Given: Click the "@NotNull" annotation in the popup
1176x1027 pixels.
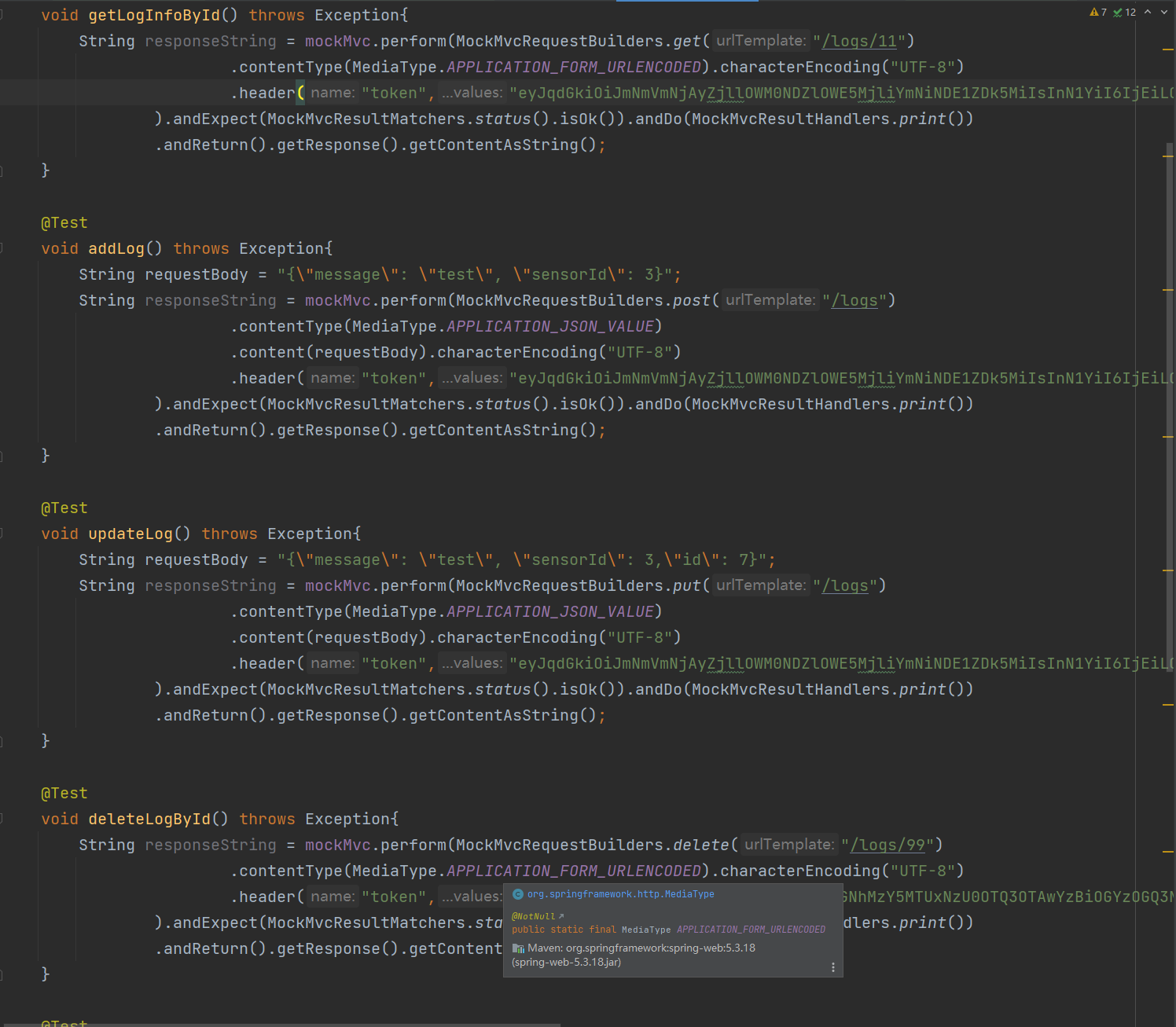Looking at the screenshot, I should pyautogui.click(x=533, y=916).
